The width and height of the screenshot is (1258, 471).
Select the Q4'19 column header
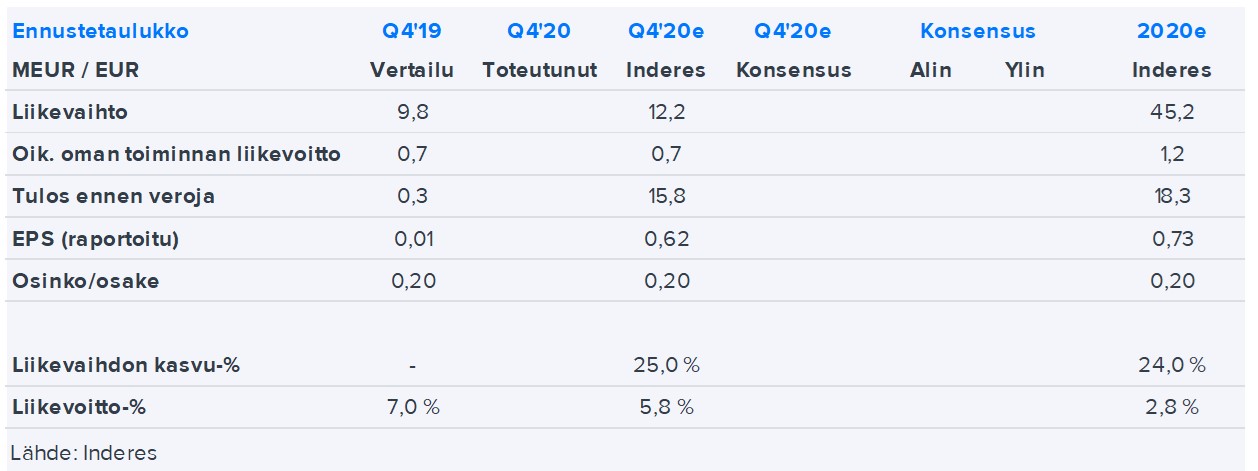[x=411, y=31]
